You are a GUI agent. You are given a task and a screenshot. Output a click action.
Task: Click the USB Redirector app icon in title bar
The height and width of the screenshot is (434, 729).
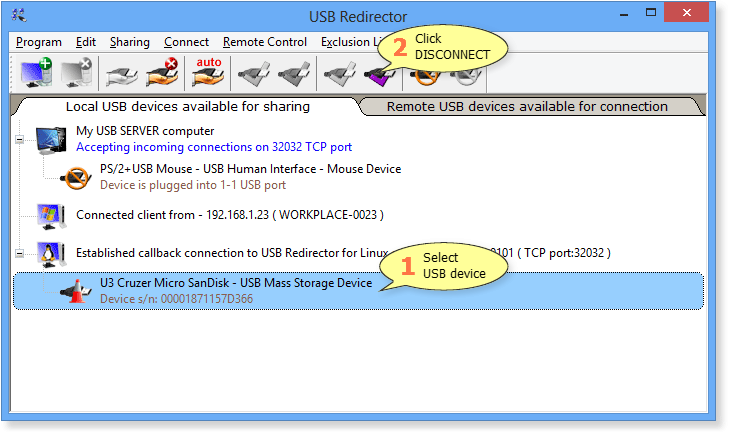coord(19,15)
